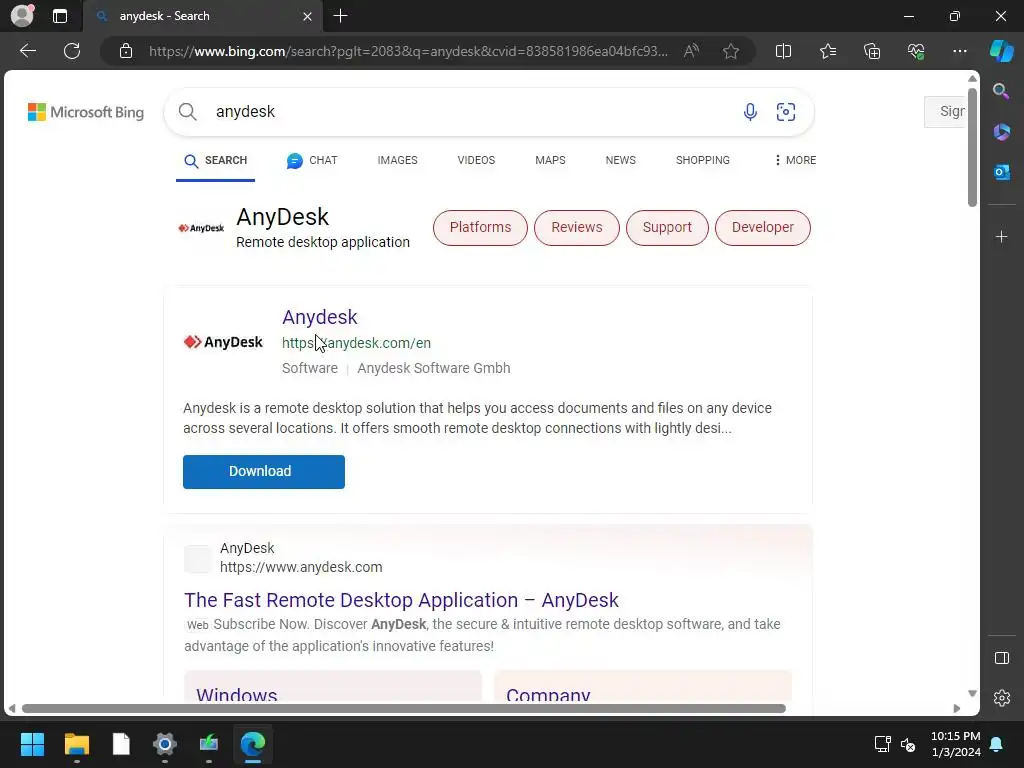Activate Read aloud icon in address bar
This screenshot has height=768, width=1024.
[x=691, y=51]
